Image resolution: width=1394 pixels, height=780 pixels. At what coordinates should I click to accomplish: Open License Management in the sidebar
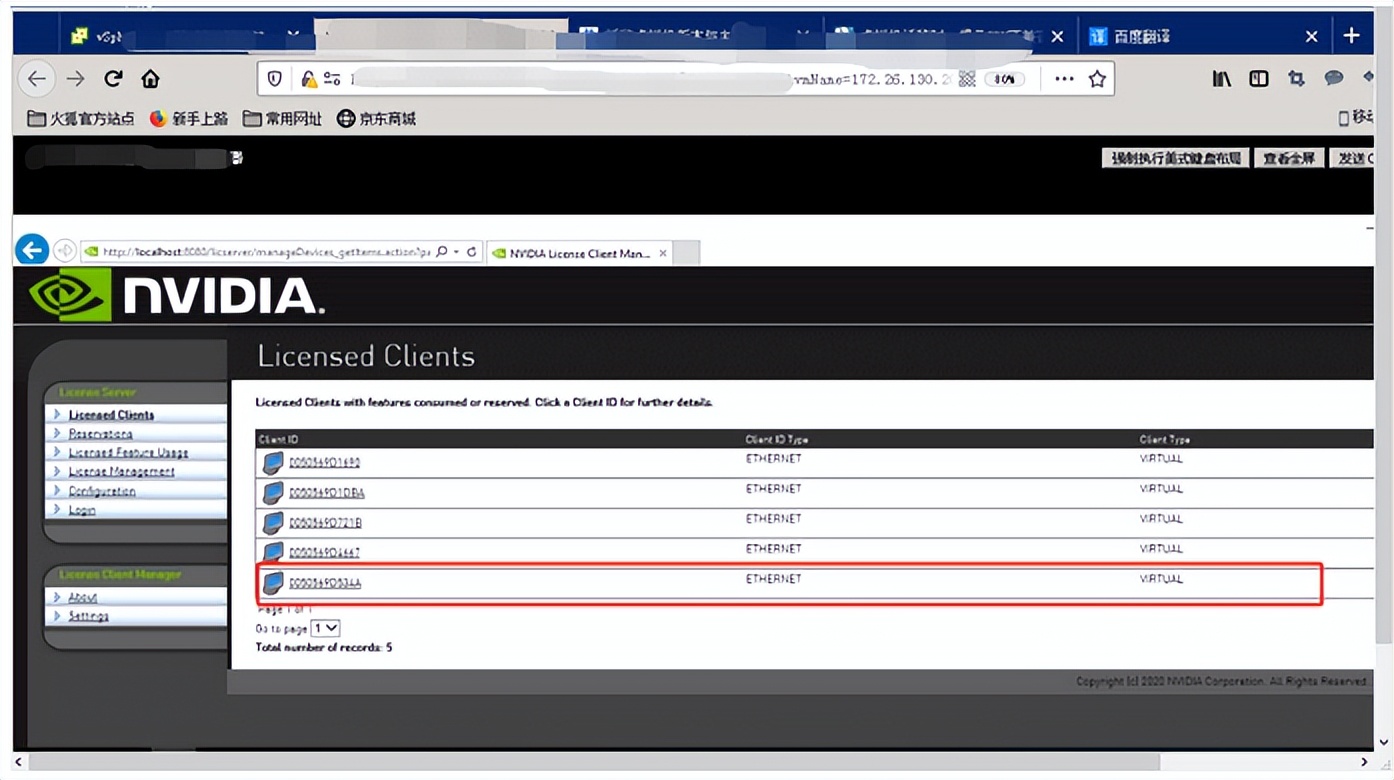(x=121, y=472)
